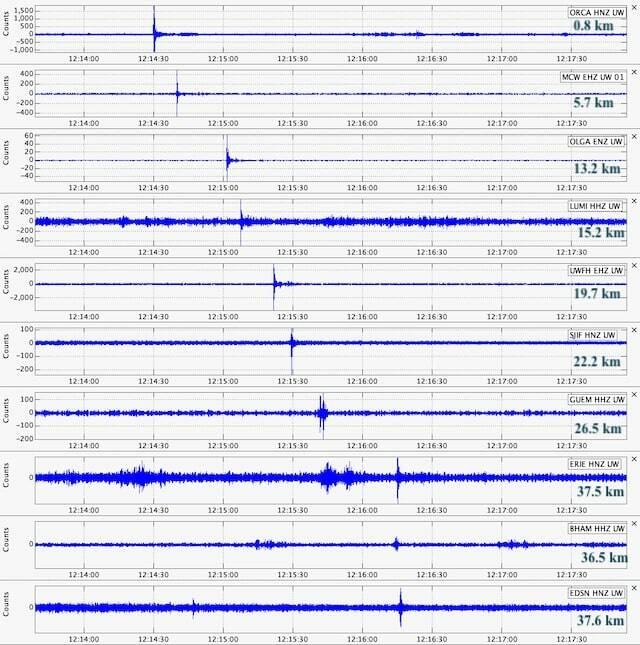Close the ERIE HNZ UW trace panel

(x=633, y=460)
